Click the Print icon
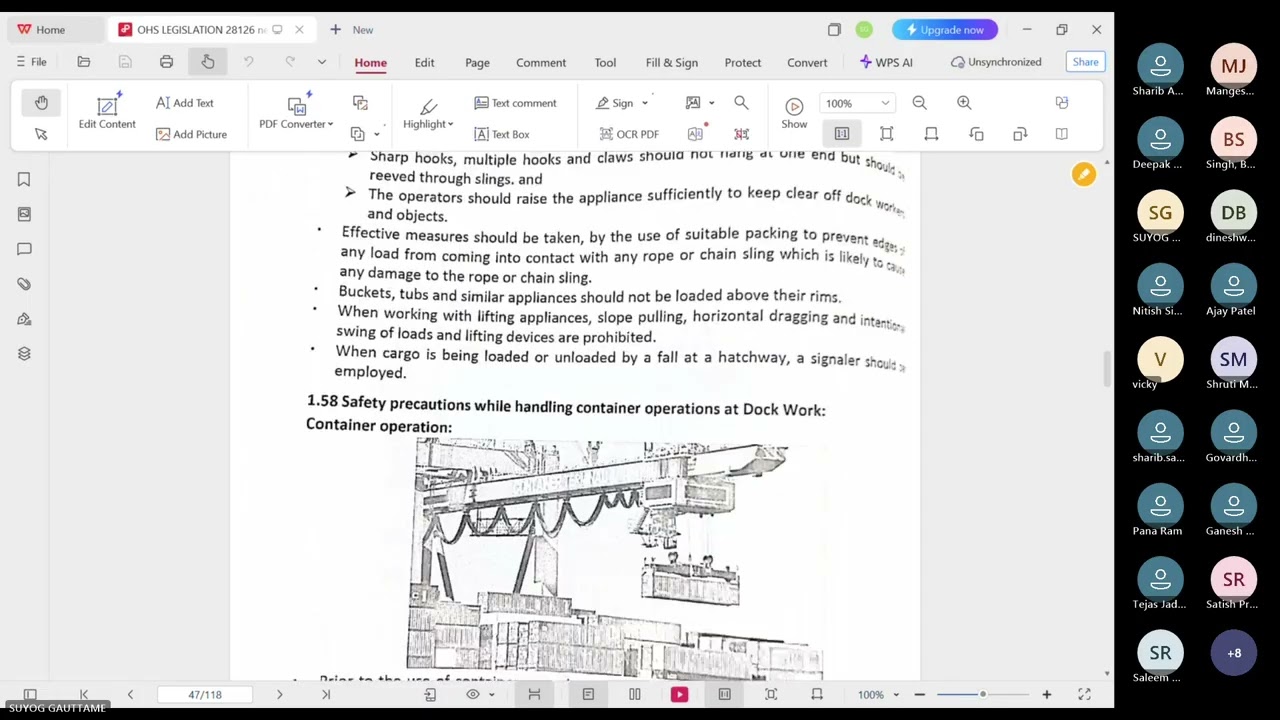The height and width of the screenshot is (720, 1280). pyautogui.click(x=166, y=62)
